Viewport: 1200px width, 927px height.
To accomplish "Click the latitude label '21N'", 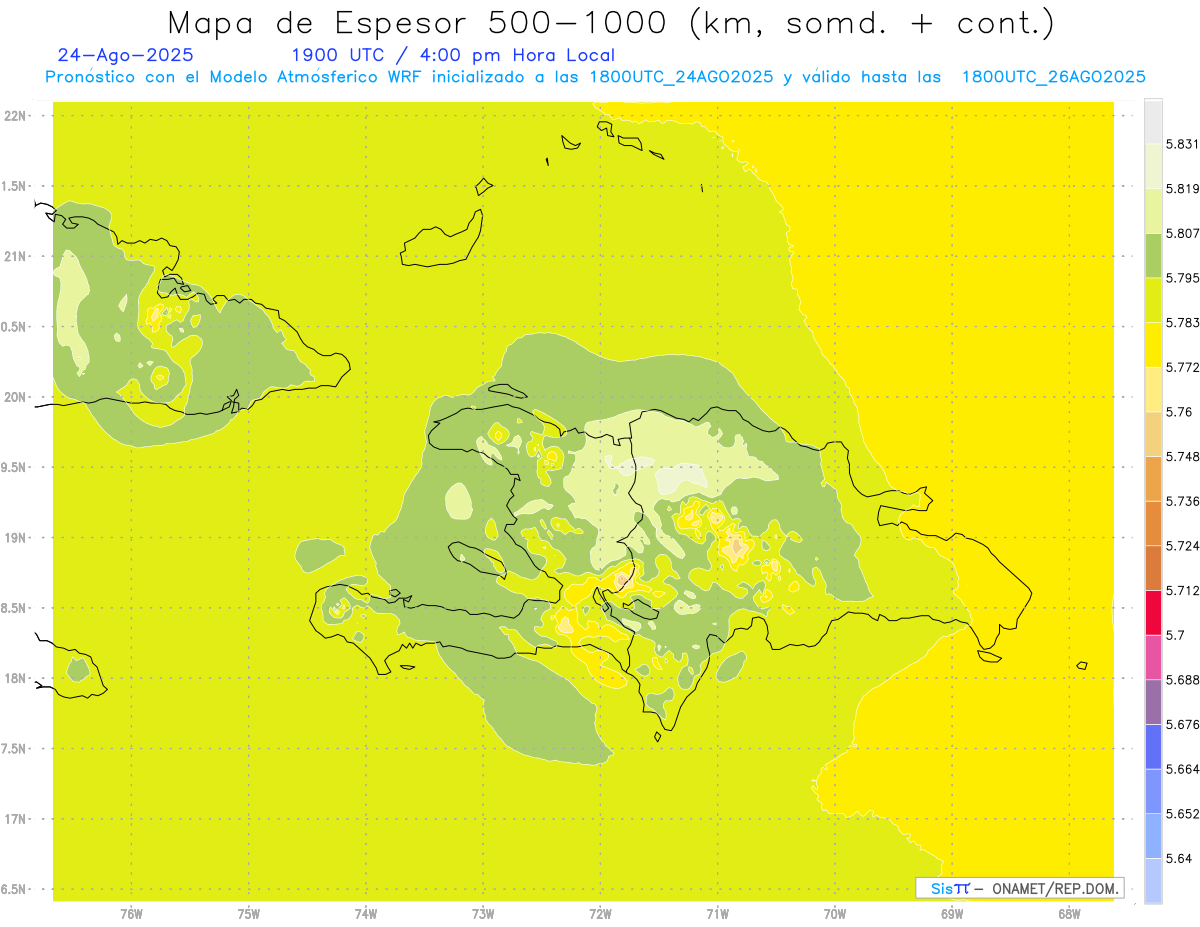I will pyautogui.click(x=15, y=257).
